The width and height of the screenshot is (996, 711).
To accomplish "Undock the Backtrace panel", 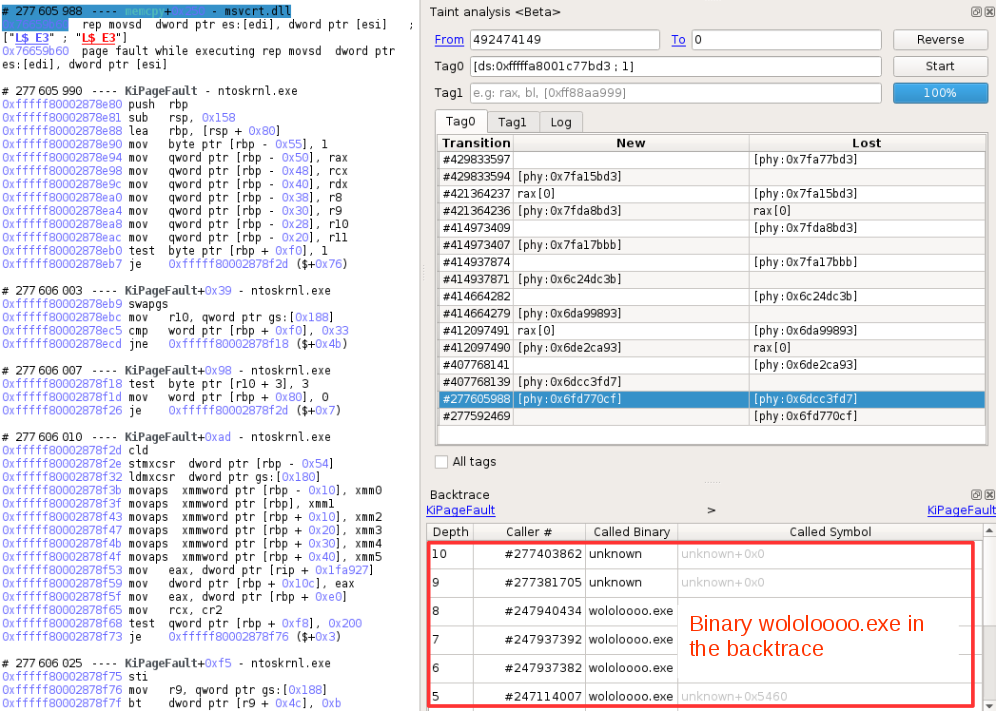I will tap(975, 495).
